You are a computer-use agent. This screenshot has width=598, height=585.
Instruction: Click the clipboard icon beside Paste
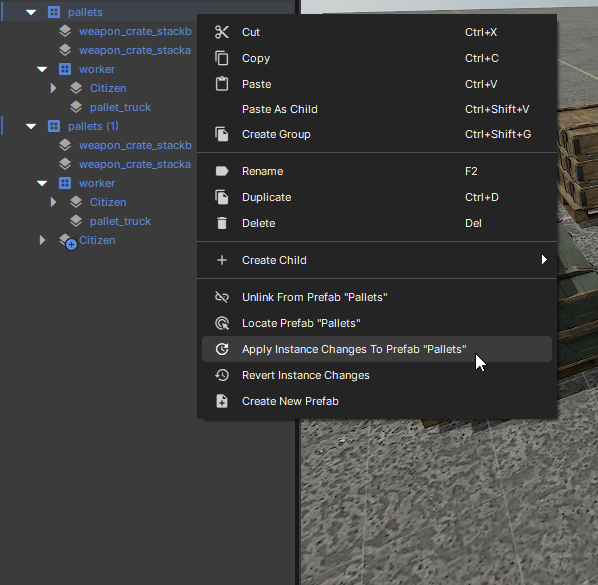tap(222, 84)
